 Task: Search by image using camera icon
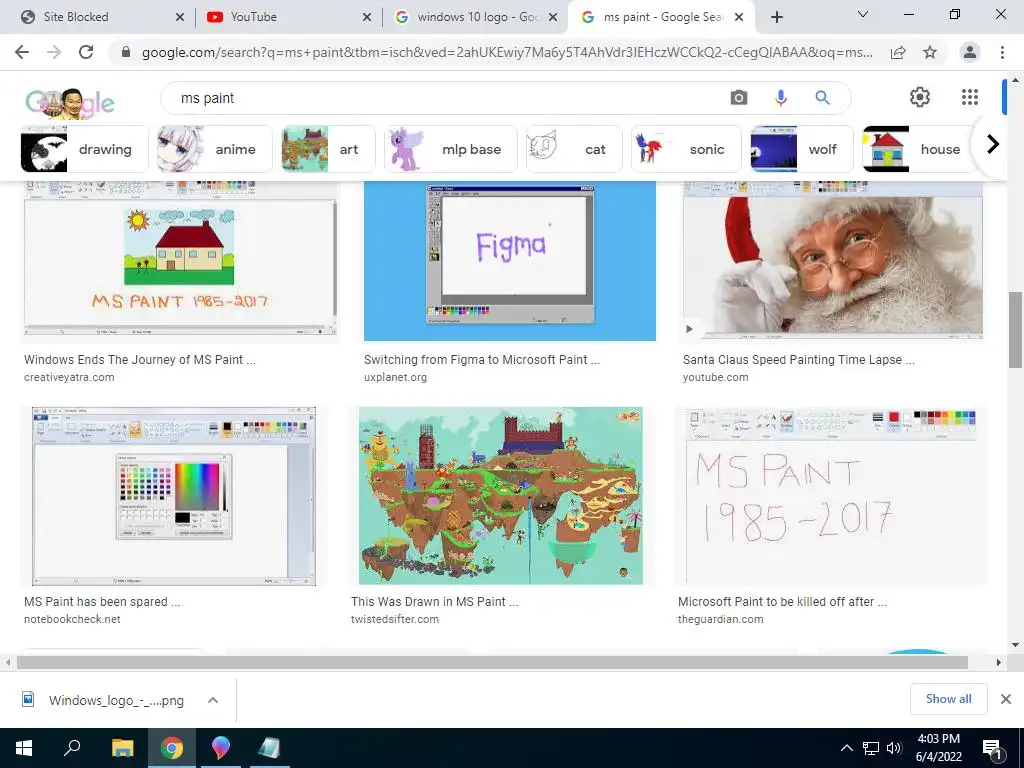739,98
